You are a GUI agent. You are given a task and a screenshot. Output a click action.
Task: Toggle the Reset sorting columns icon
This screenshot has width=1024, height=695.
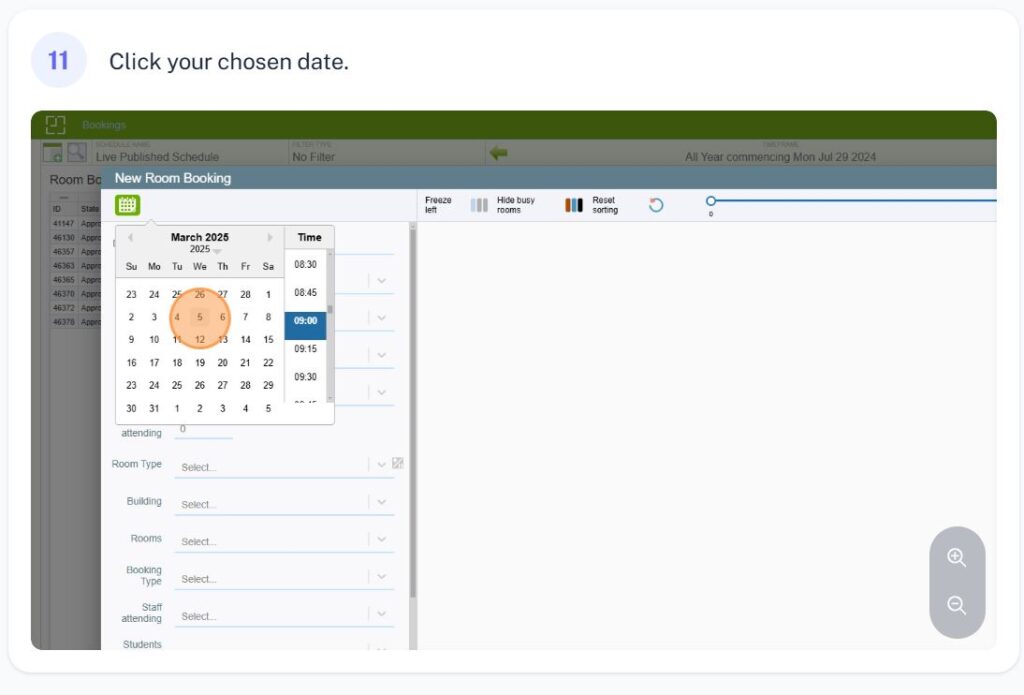pyautogui.click(x=574, y=205)
